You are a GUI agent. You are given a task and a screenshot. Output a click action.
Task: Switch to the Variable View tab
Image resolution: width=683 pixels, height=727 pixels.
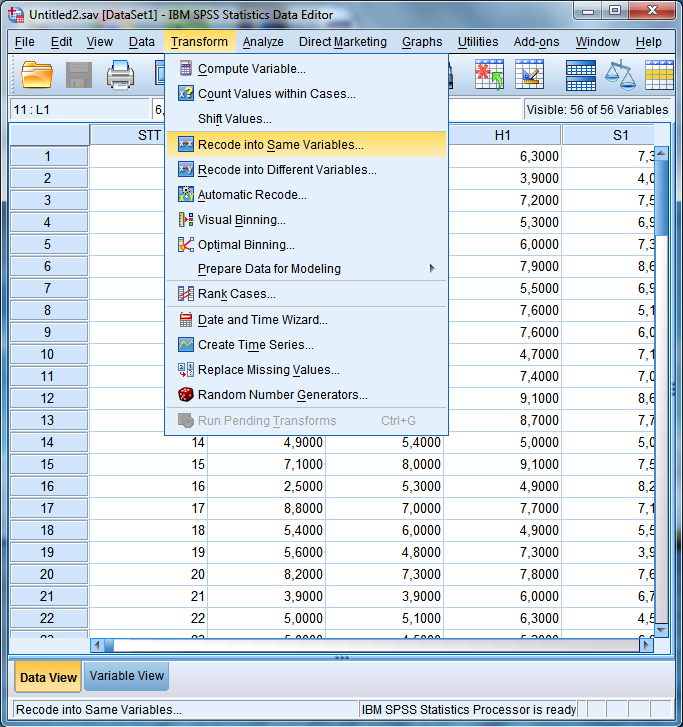click(x=127, y=676)
